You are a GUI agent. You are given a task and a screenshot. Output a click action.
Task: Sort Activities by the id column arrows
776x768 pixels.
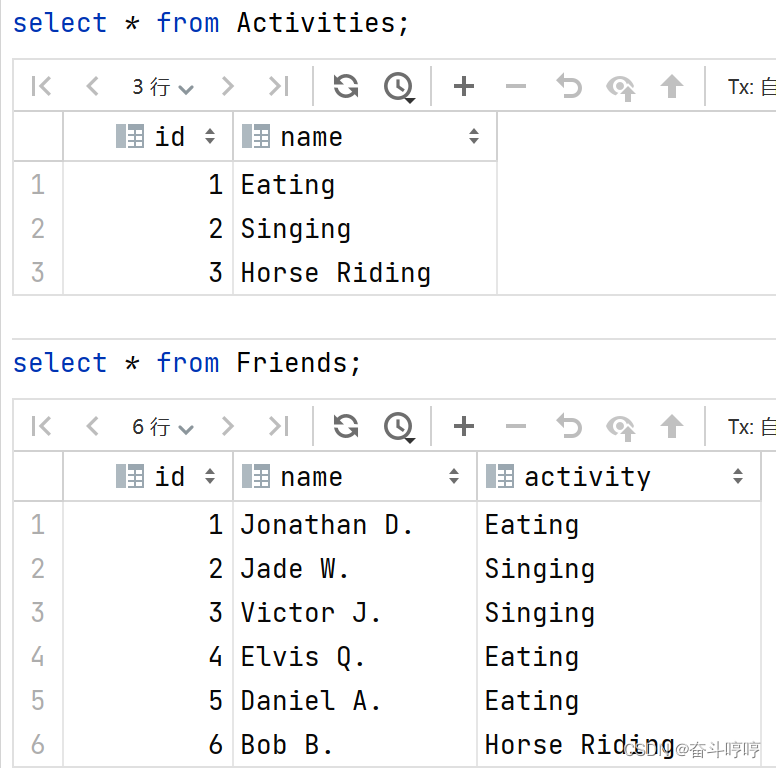point(210,136)
